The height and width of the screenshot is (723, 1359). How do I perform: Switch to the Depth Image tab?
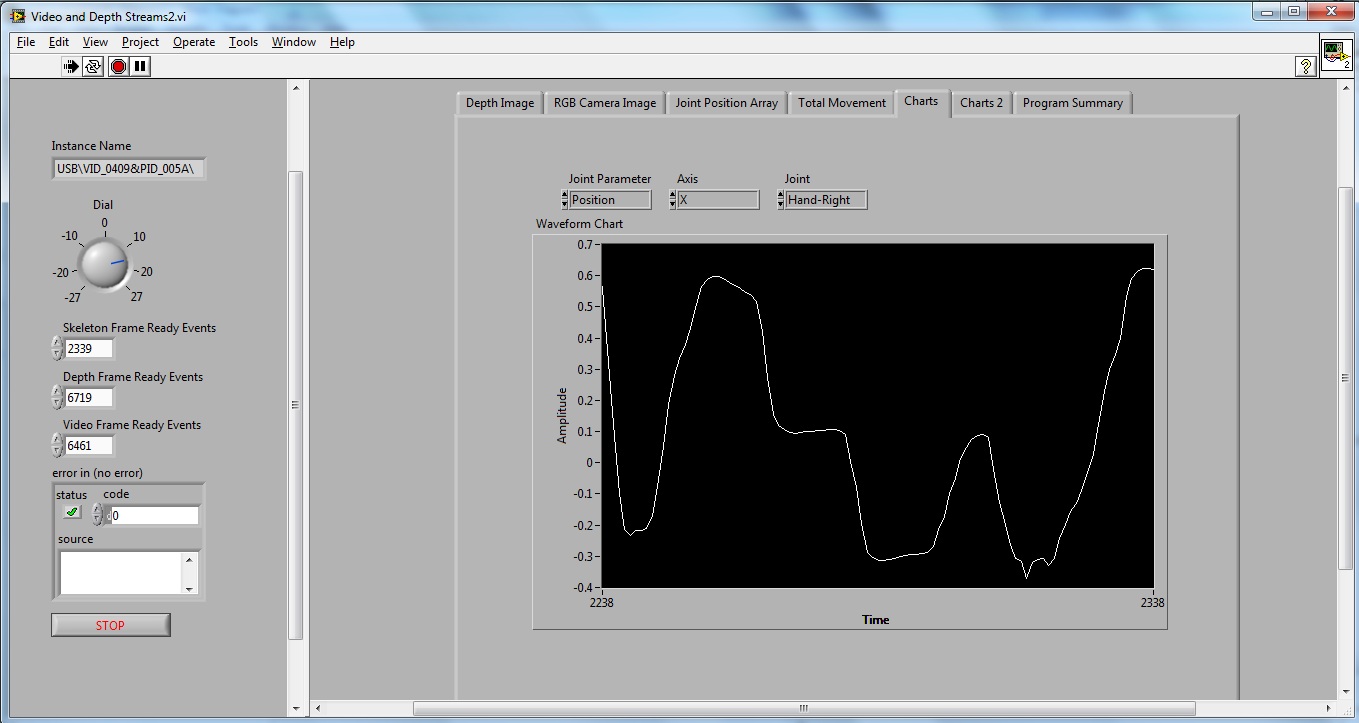(x=500, y=103)
